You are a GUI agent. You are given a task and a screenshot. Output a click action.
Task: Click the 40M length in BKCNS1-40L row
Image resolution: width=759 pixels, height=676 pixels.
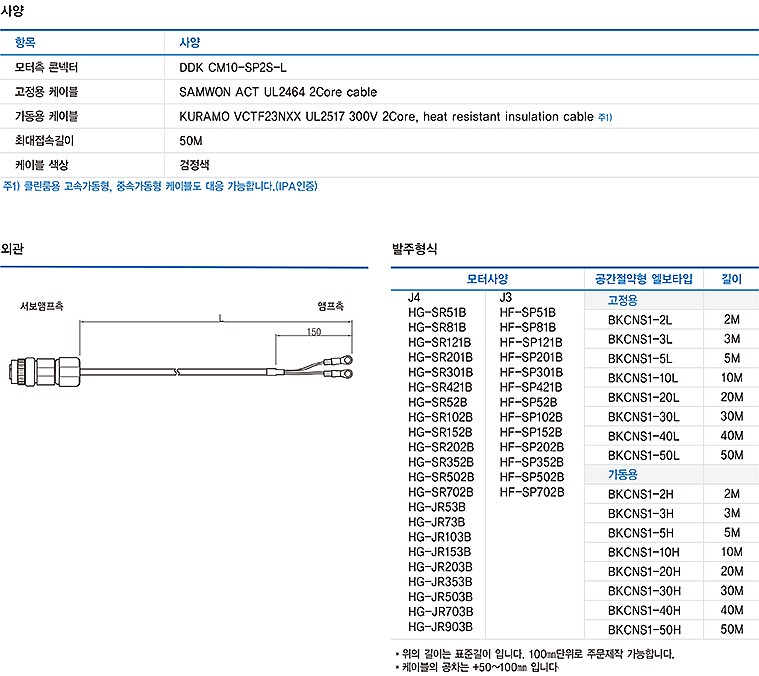(732, 436)
